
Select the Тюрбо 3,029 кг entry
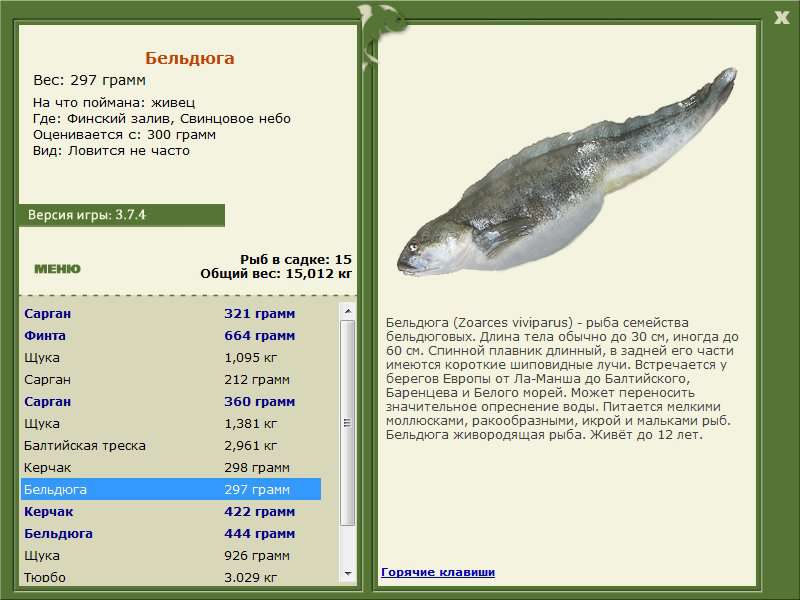pyautogui.click(x=170, y=576)
